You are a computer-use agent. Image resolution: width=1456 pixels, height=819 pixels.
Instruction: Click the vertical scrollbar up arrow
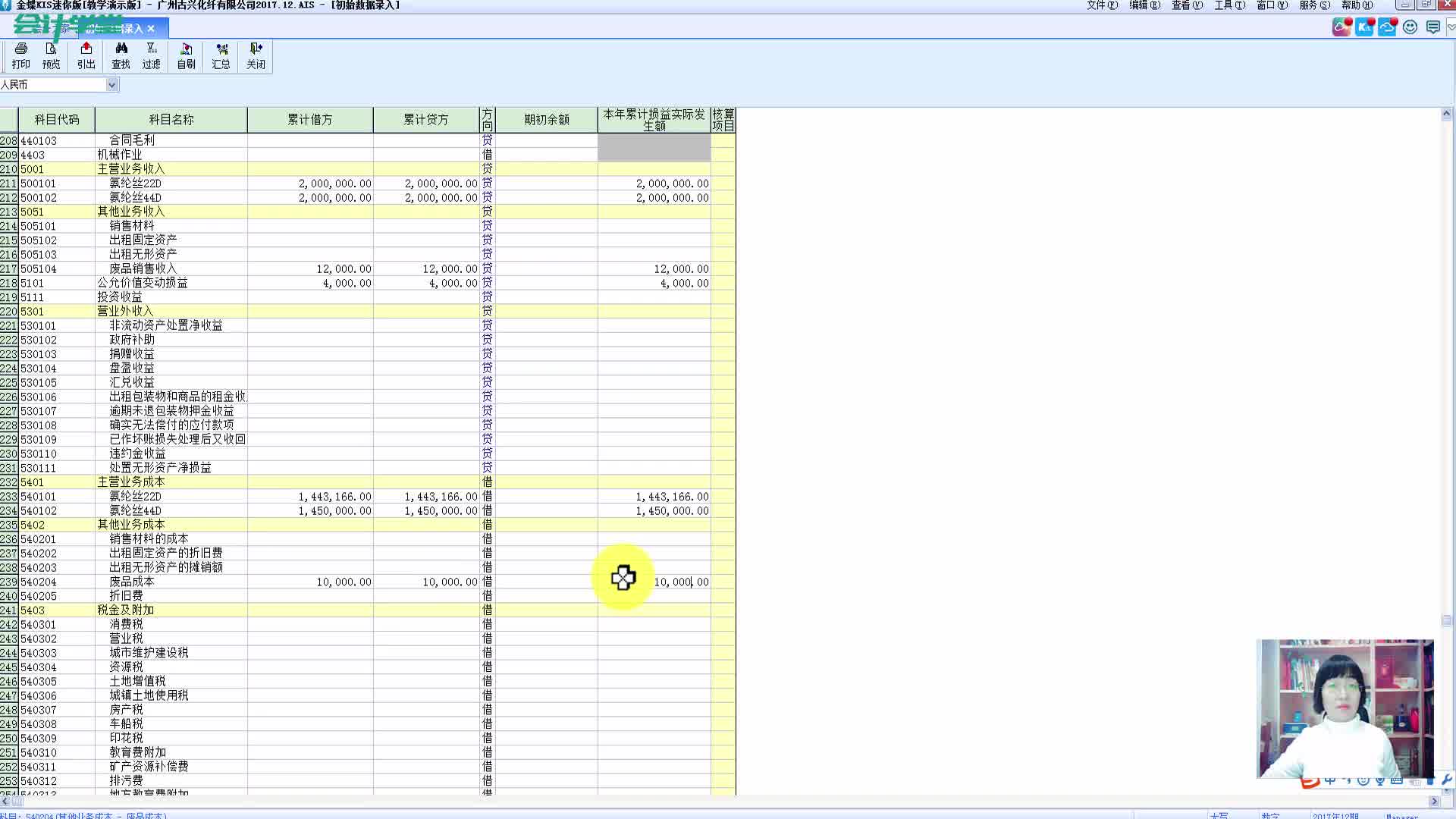pyautogui.click(x=1446, y=114)
